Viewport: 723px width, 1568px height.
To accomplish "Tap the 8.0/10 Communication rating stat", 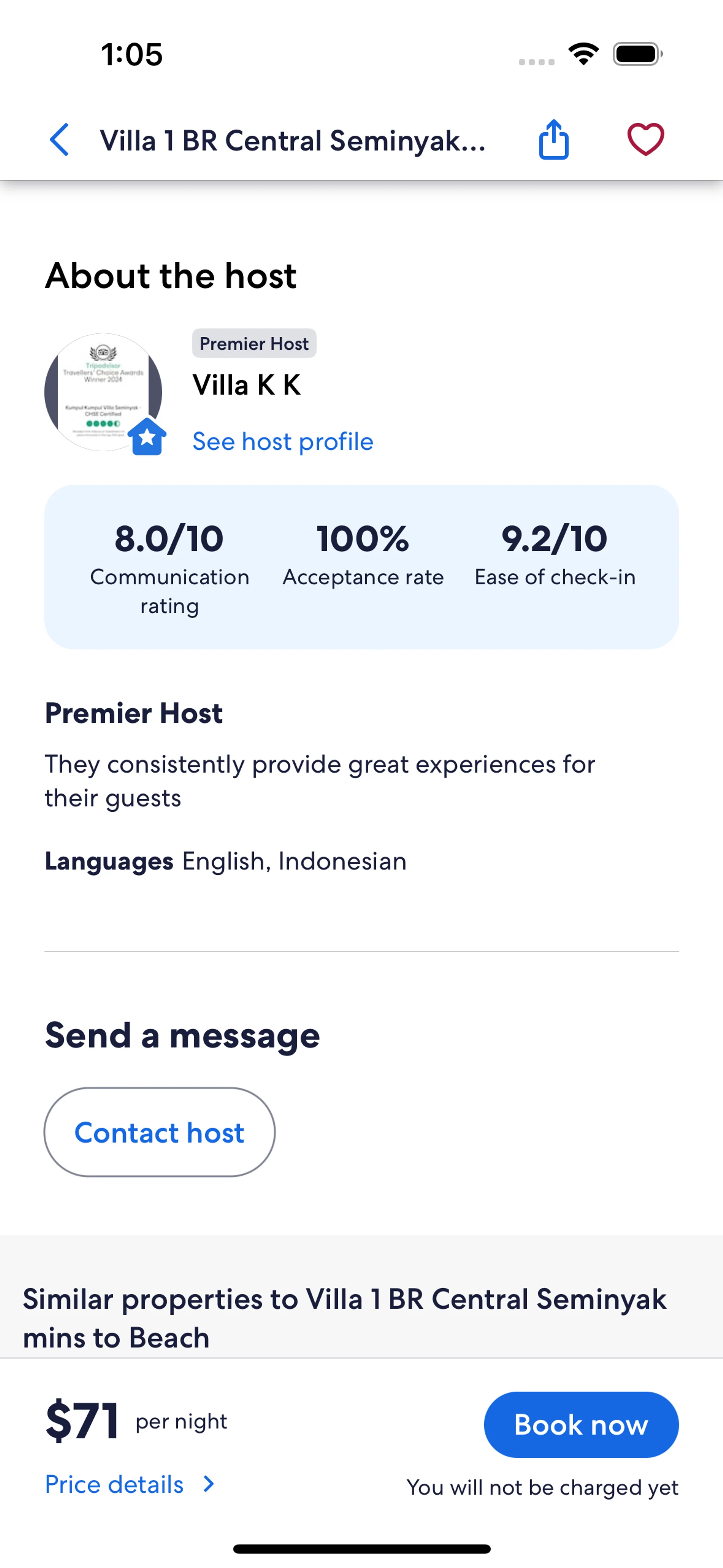I will pyautogui.click(x=169, y=566).
